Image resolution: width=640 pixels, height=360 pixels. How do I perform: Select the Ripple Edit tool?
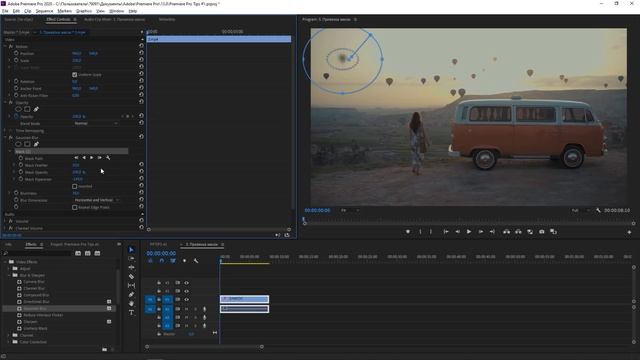point(131,267)
